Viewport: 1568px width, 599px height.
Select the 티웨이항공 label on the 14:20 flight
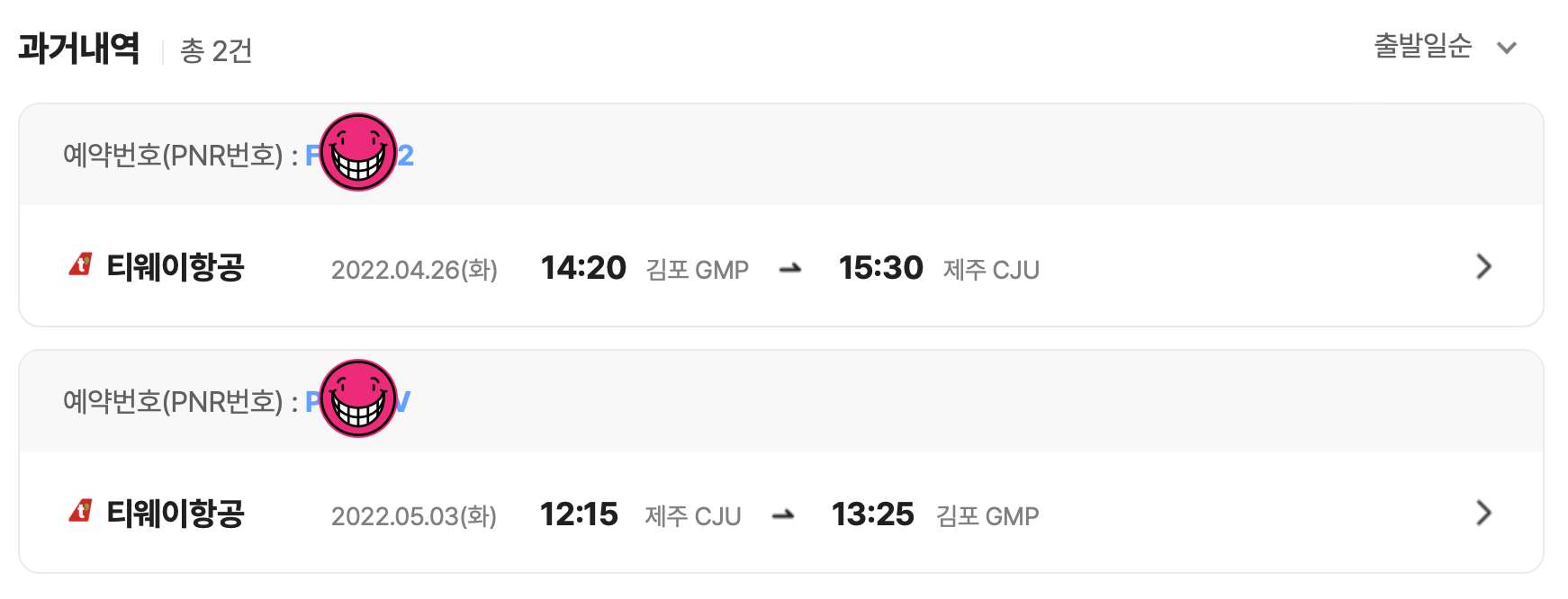(x=176, y=267)
